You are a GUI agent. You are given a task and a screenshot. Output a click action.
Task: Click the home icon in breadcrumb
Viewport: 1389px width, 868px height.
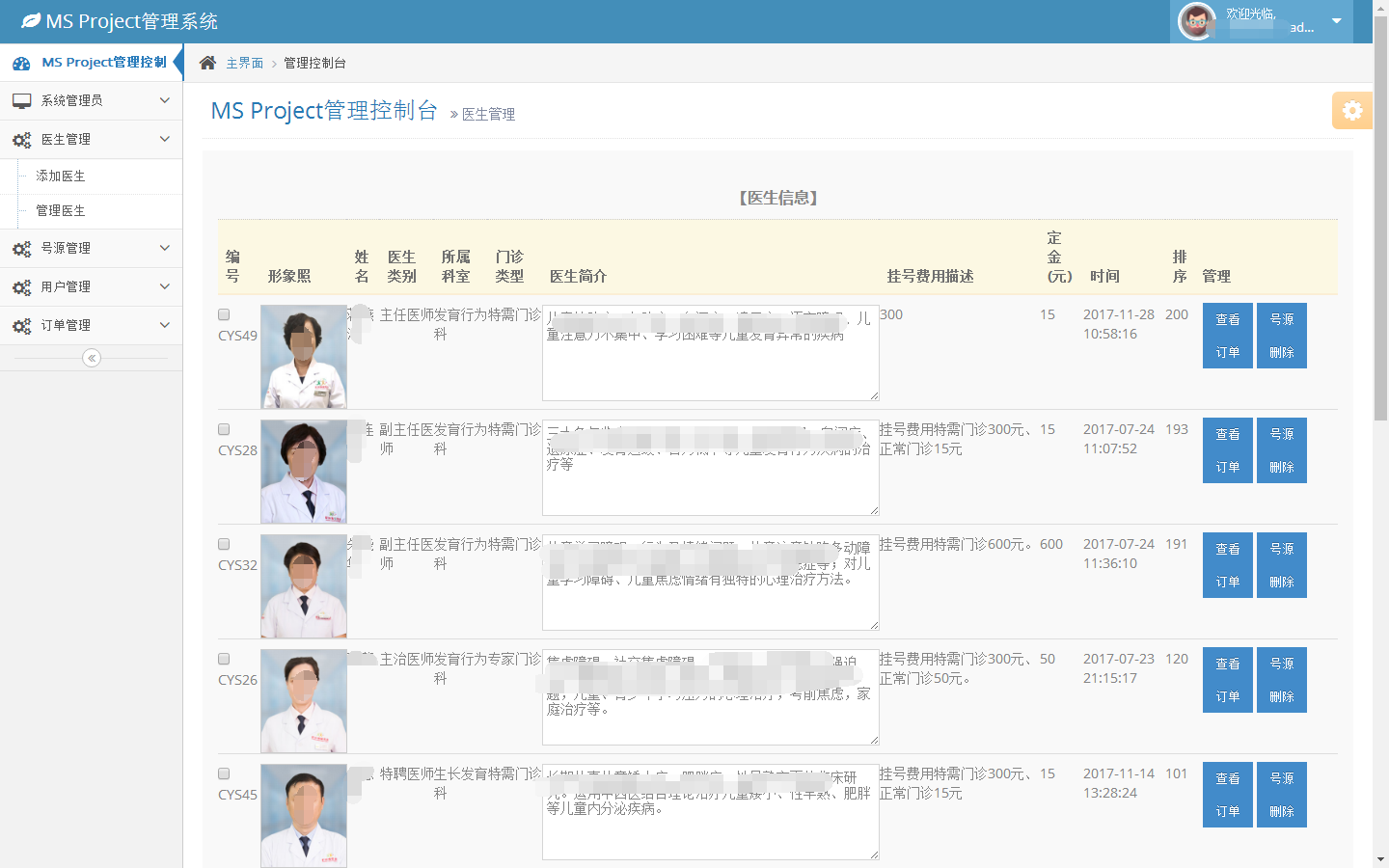(x=207, y=63)
